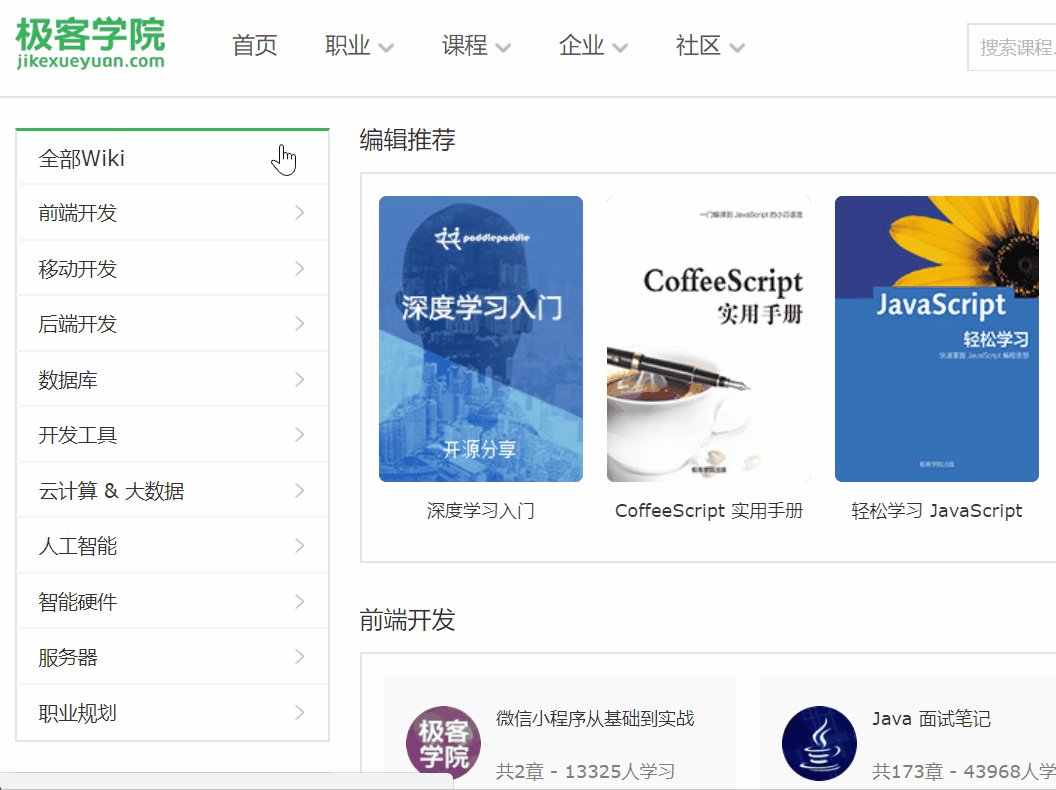
Task: Select the 前端开发 sidebar category
Action: (172, 213)
